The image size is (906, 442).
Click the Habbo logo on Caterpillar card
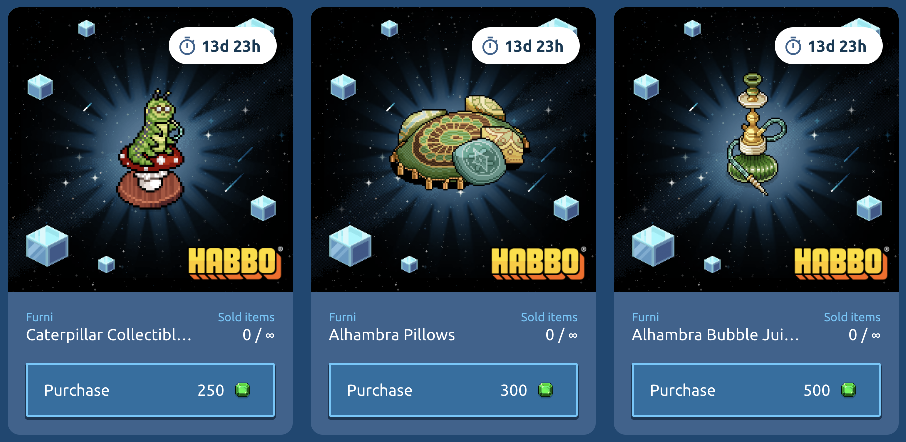(236, 262)
